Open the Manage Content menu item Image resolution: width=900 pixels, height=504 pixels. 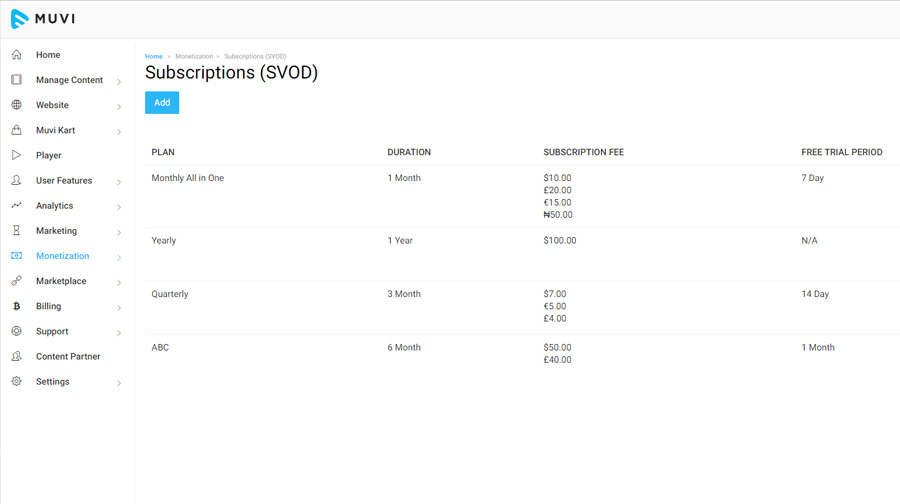pyautogui.click(x=69, y=80)
